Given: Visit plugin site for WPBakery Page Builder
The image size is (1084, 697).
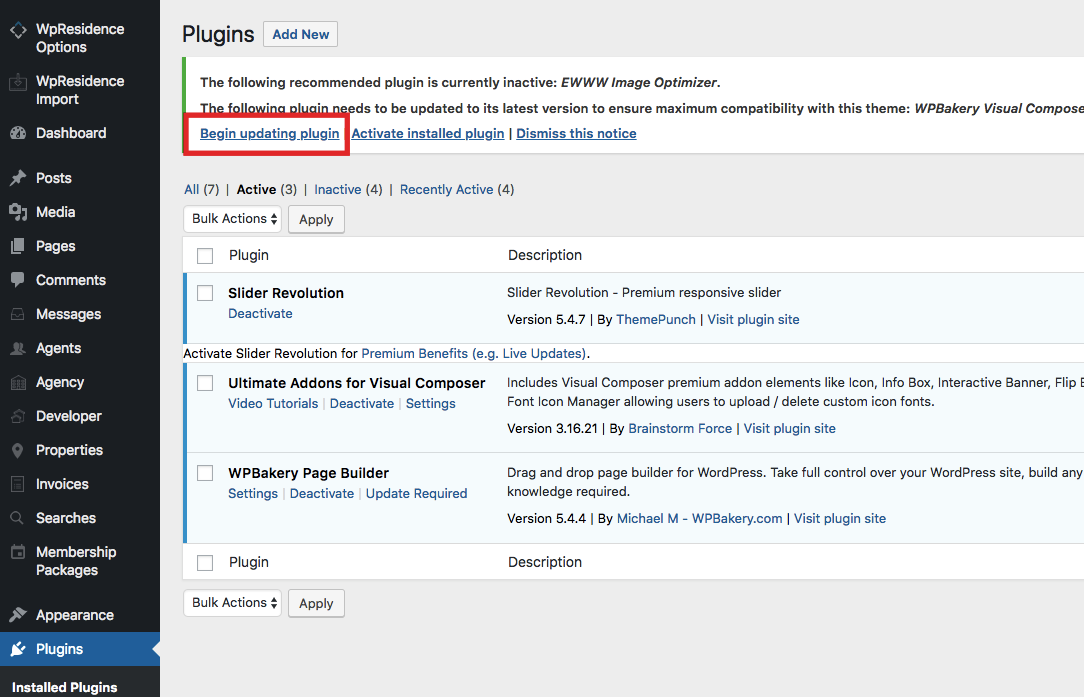Looking at the screenshot, I should 840,519.
